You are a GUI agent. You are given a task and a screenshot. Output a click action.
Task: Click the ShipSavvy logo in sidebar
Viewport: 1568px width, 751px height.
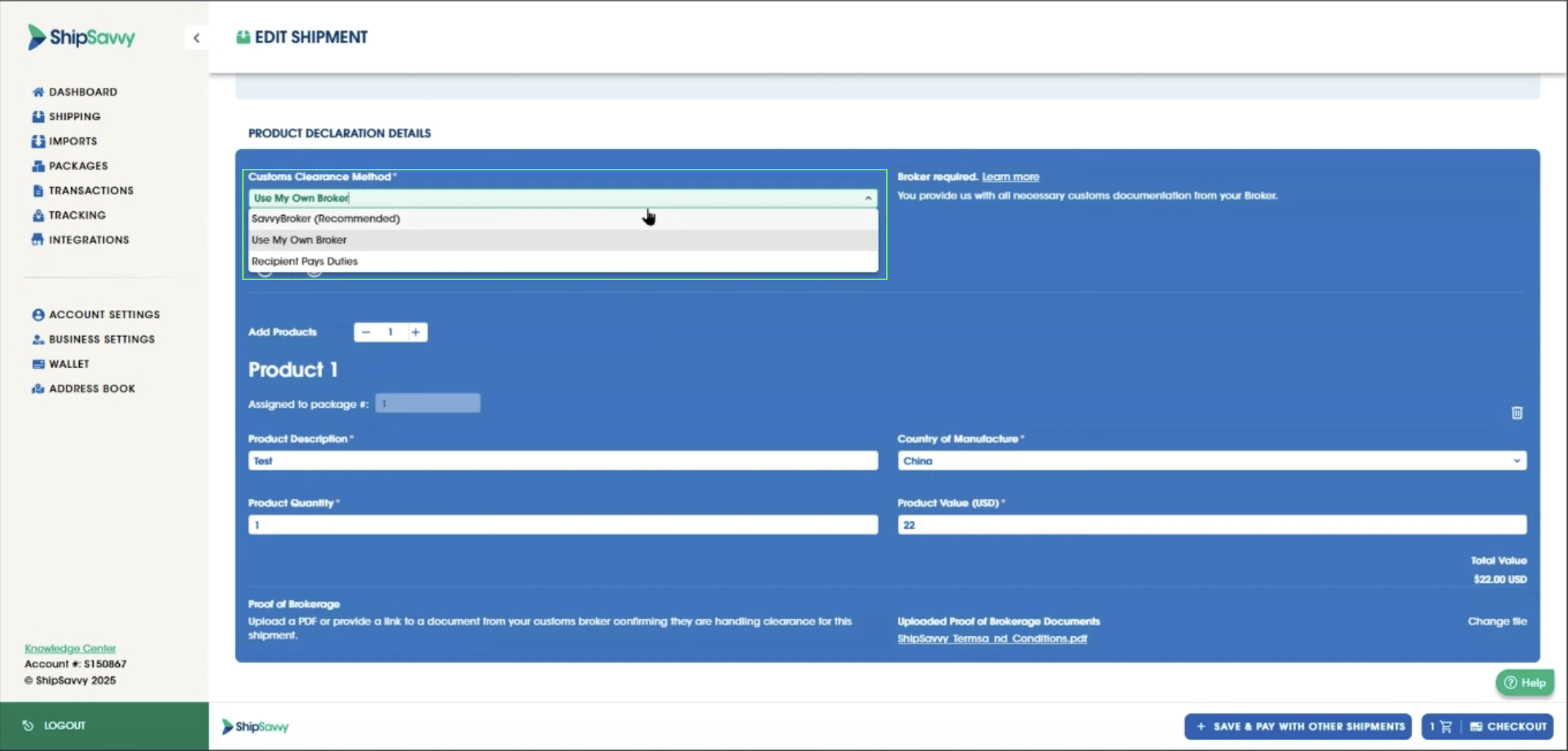point(81,37)
